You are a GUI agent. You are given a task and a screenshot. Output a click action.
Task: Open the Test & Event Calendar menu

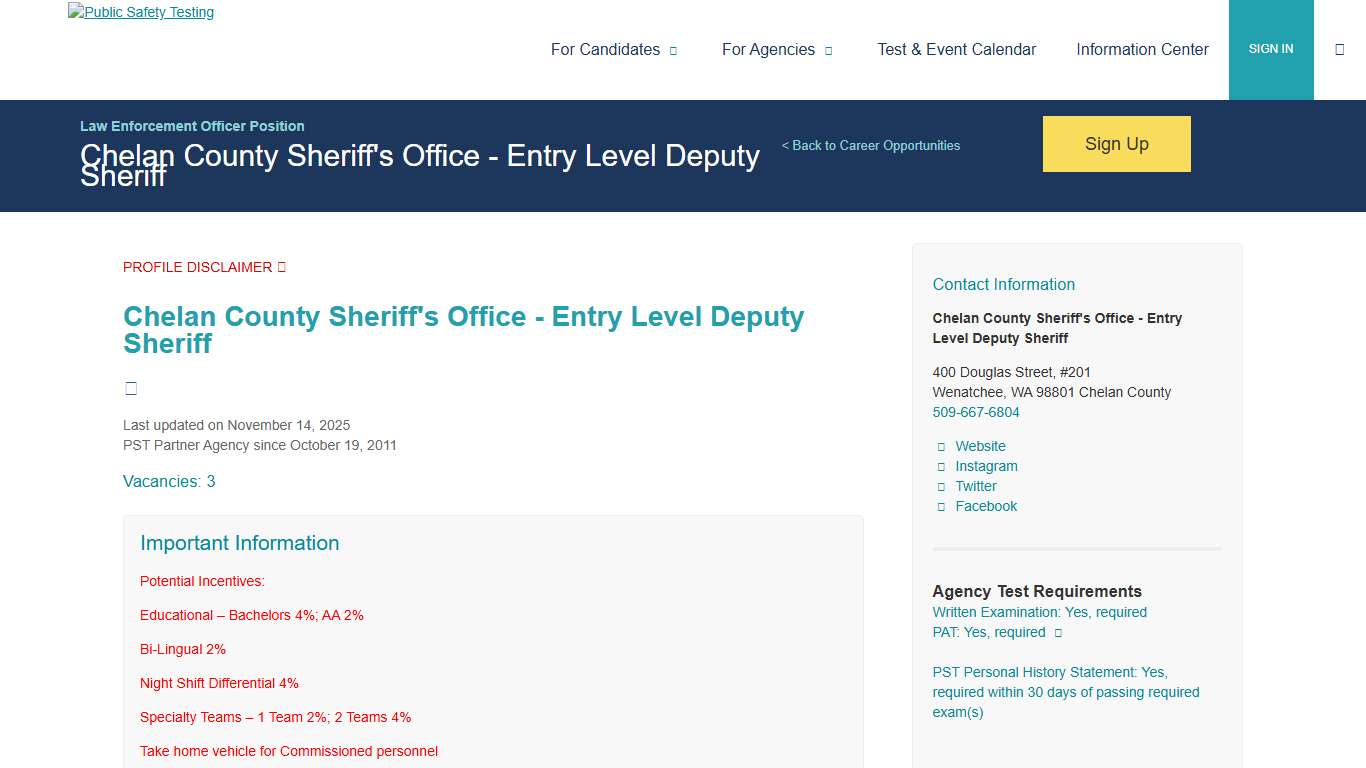tap(956, 49)
